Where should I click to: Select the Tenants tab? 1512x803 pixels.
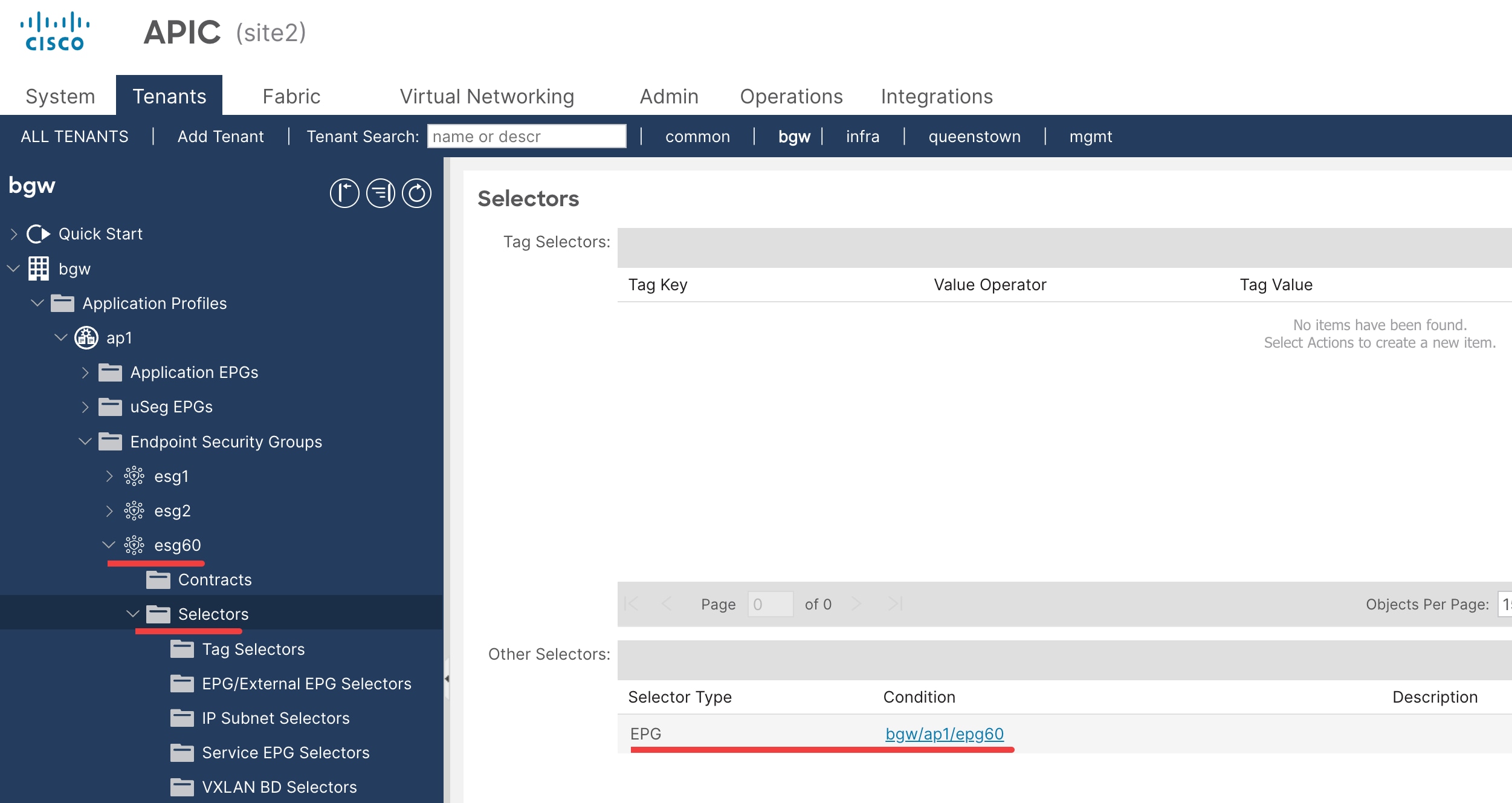tap(169, 96)
